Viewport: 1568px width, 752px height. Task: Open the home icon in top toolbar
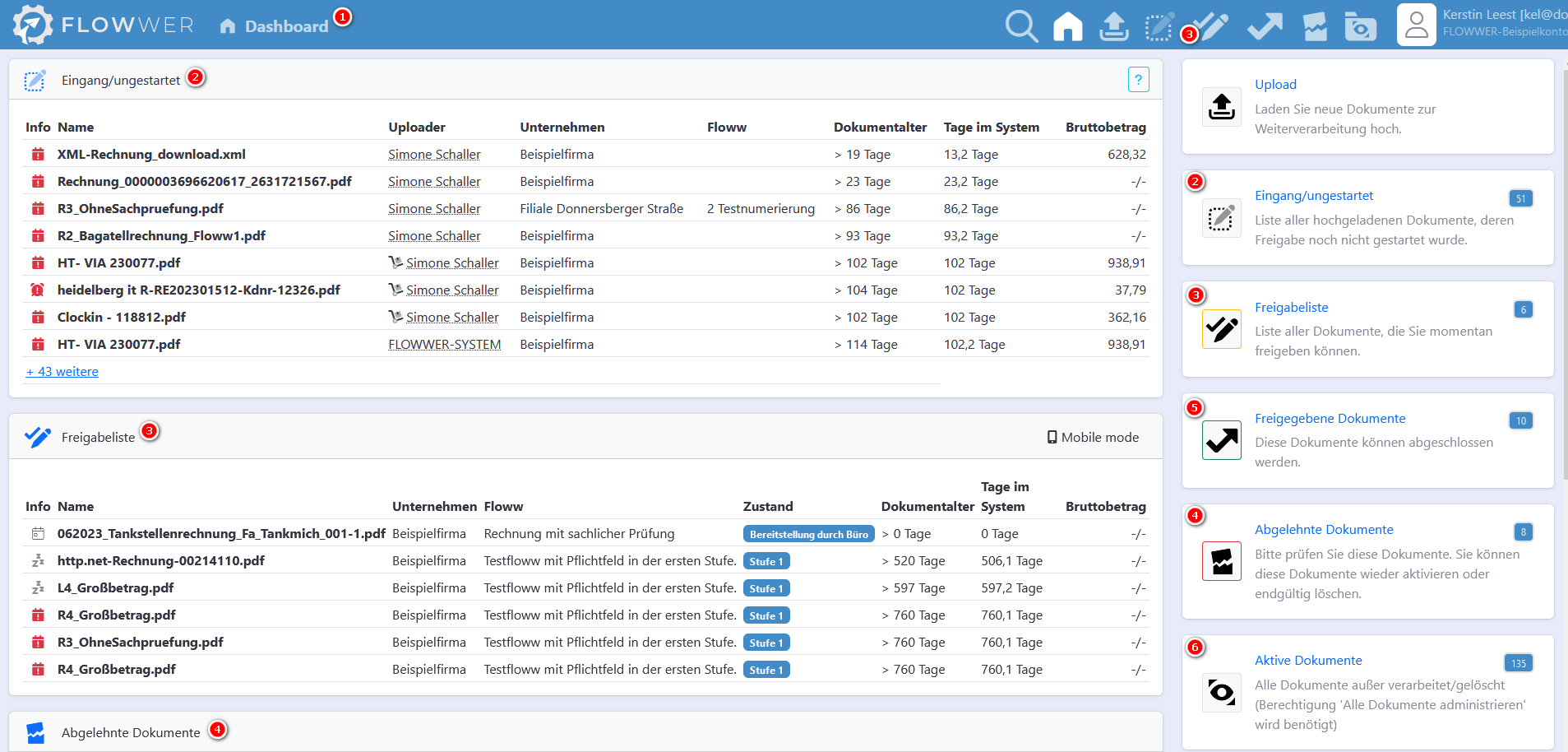pyautogui.click(x=1067, y=26)
